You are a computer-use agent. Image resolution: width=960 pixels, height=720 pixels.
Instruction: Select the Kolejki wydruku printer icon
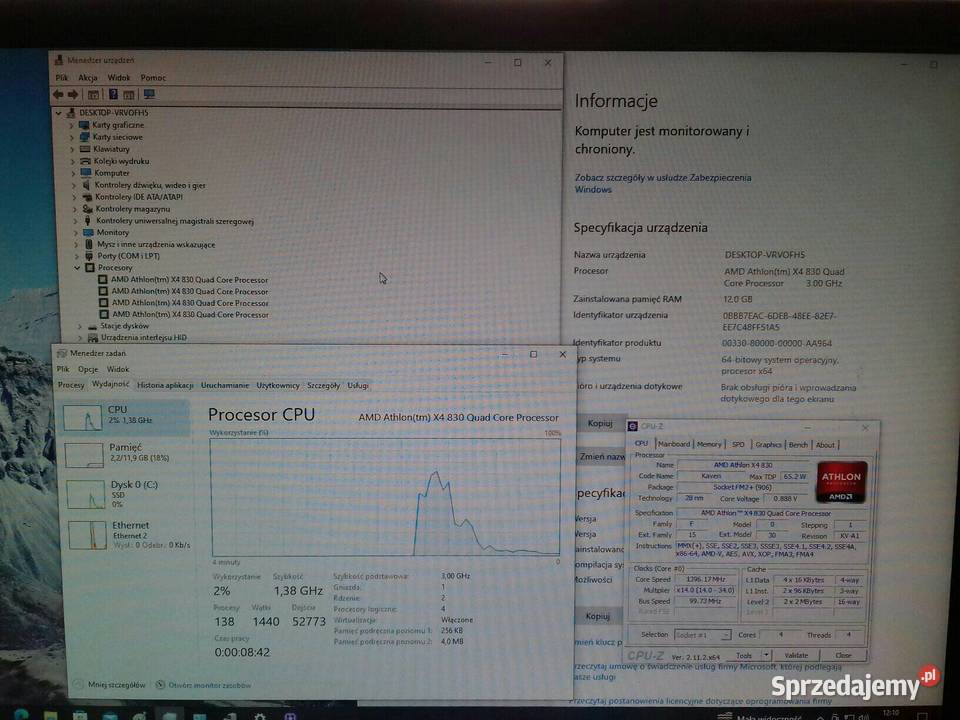click(x=86, y=161)
